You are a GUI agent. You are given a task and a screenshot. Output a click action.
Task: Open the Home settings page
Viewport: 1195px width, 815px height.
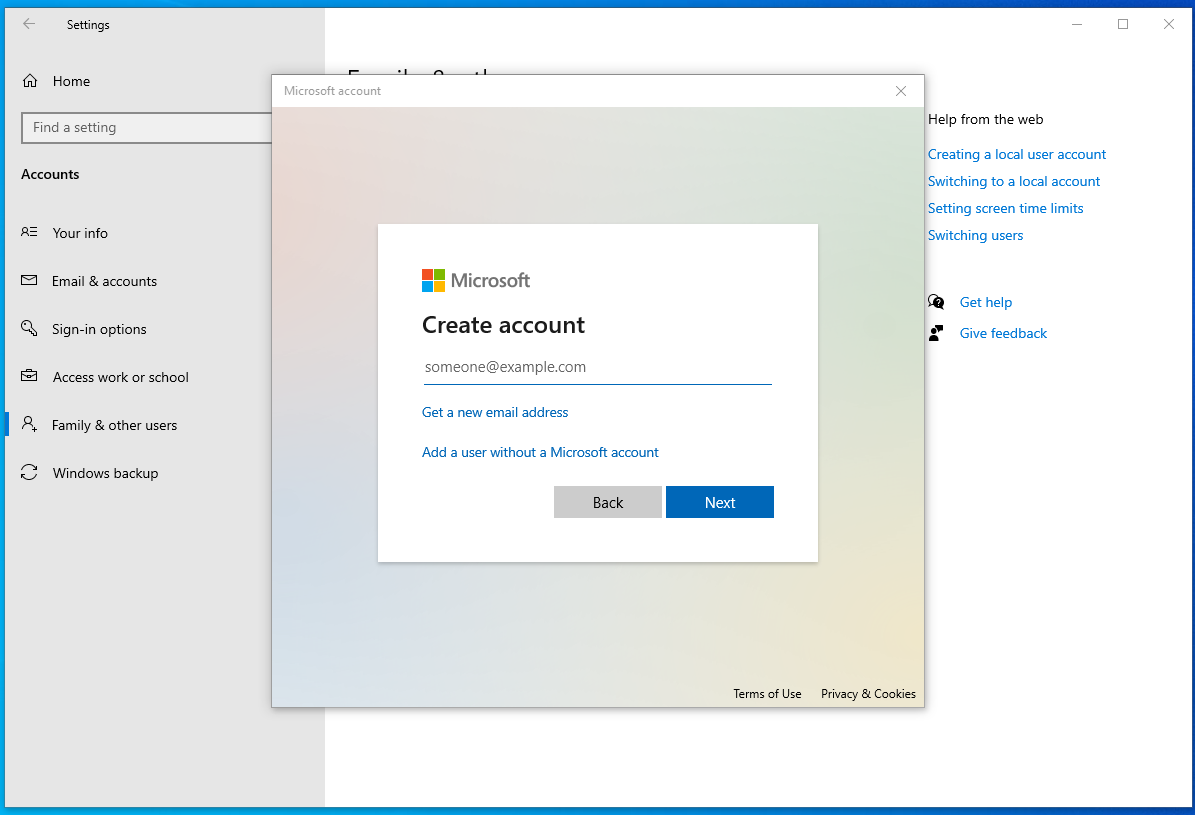[72, 81]
